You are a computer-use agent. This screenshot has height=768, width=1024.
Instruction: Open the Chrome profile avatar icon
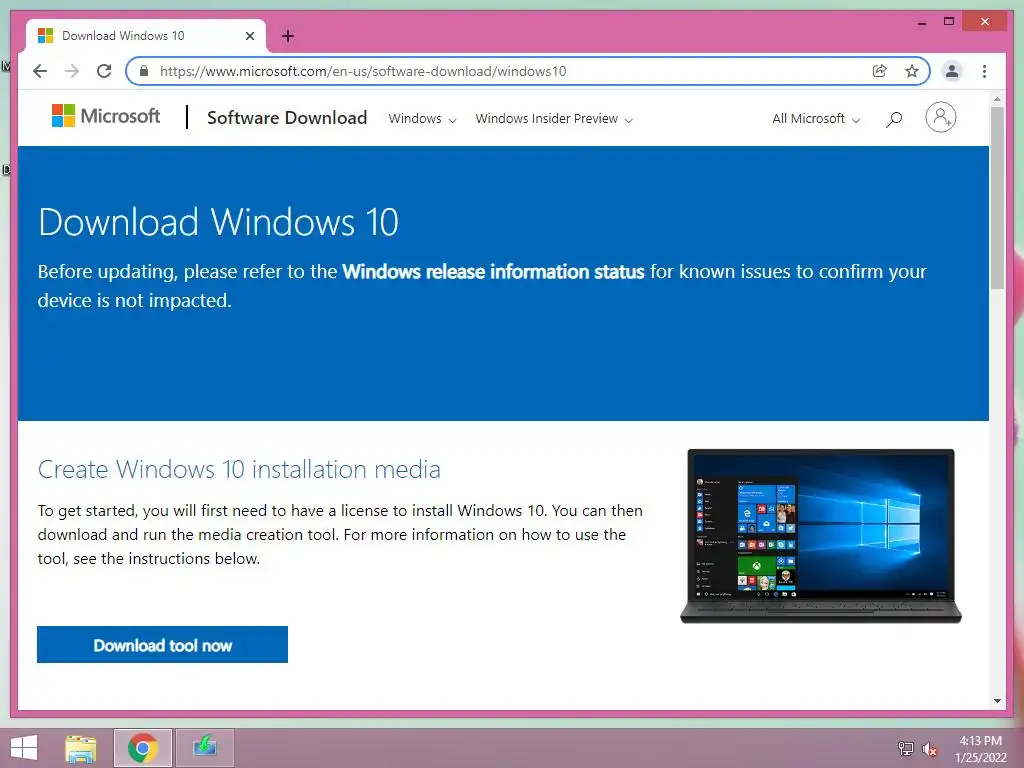(x=952, y=71)
